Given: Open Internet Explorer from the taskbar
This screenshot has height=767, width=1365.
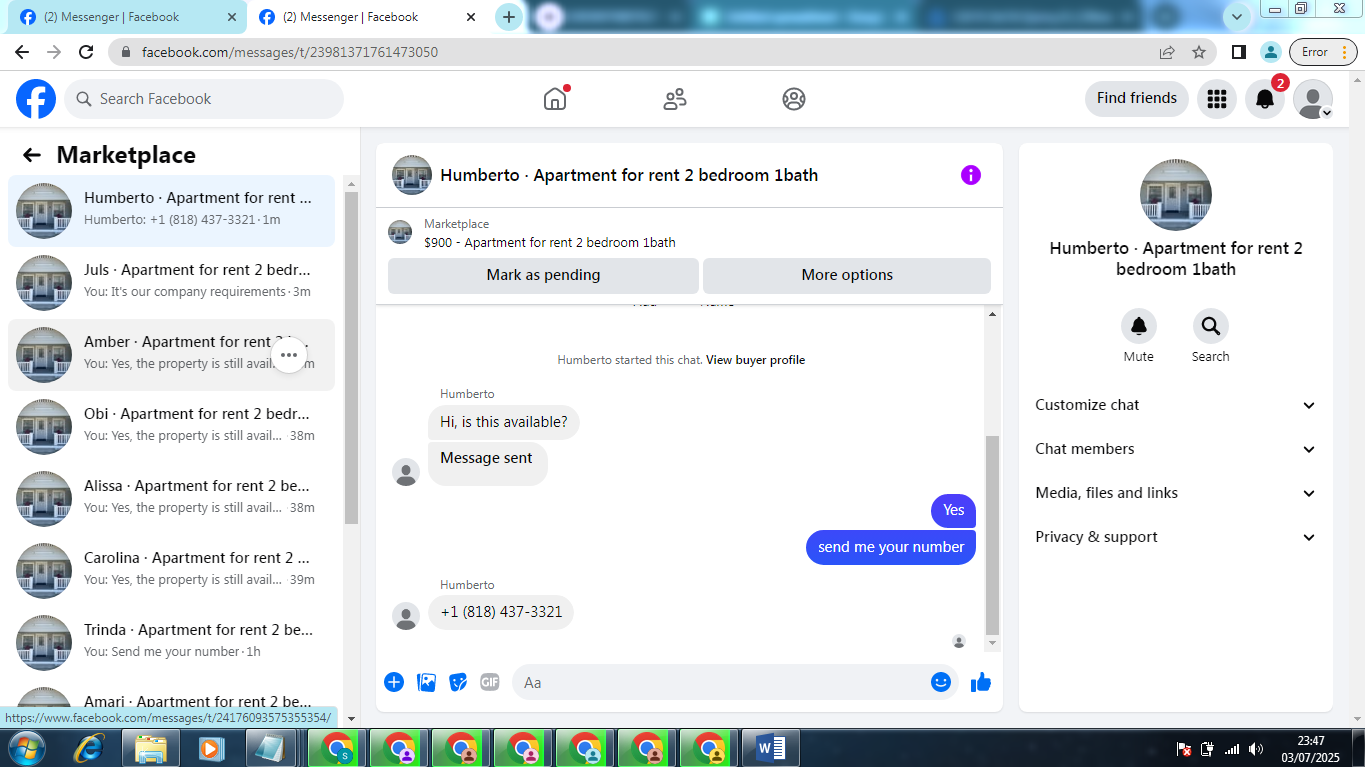Looking at the screenshot, I should pyautogui.click(x=90, y=748).
